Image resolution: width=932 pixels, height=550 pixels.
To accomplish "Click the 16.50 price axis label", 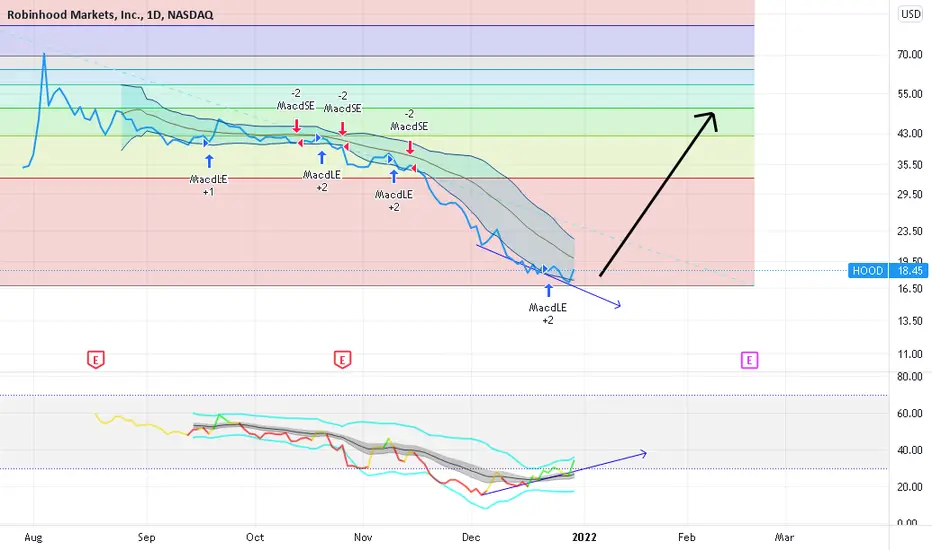I will point(909,289).
